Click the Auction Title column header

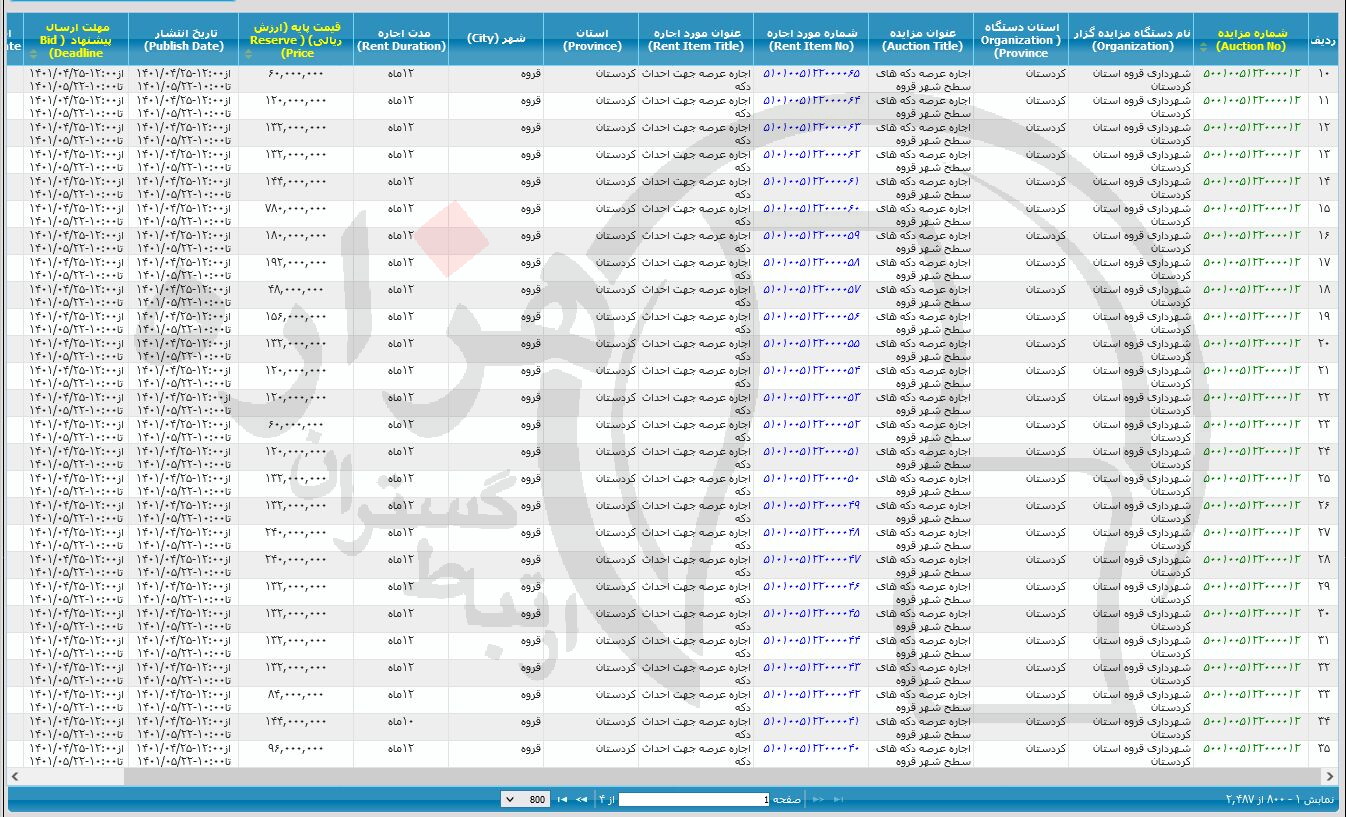coord(921,39)
